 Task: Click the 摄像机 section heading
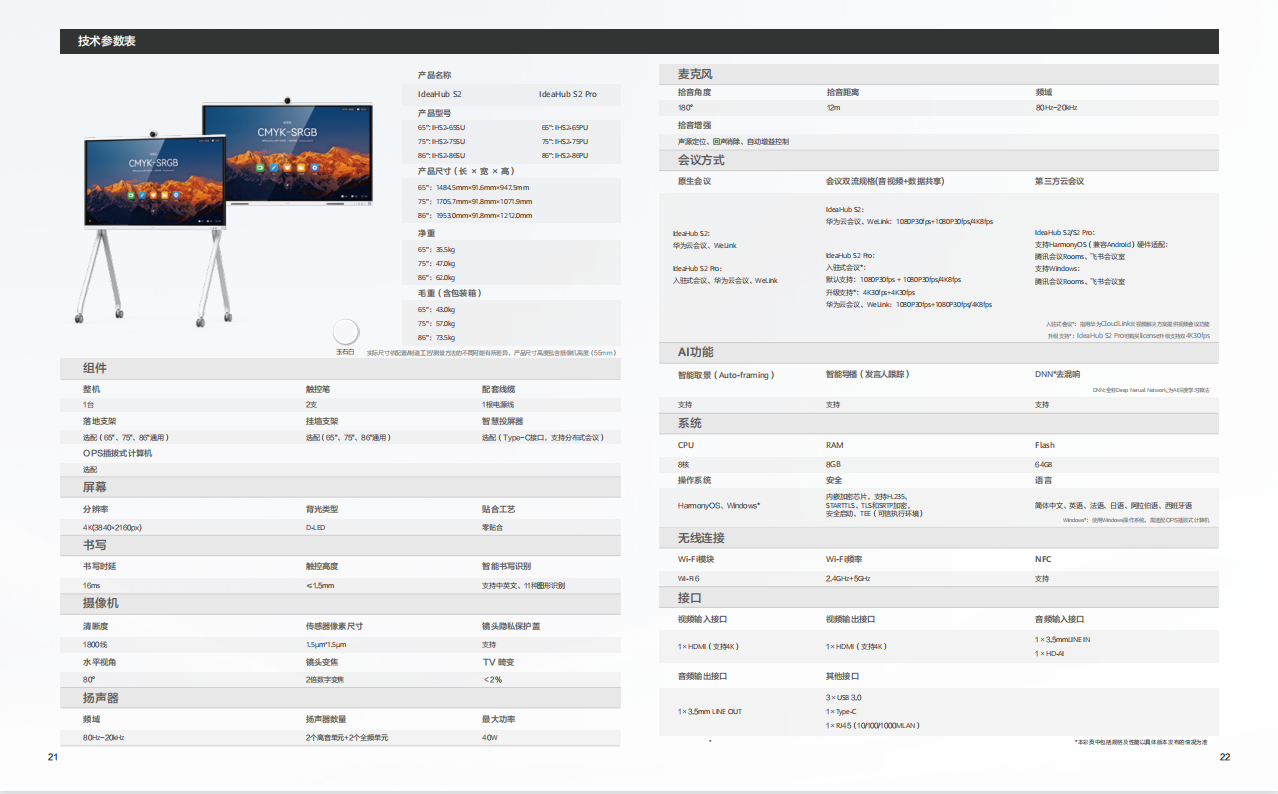pos(101,603)
